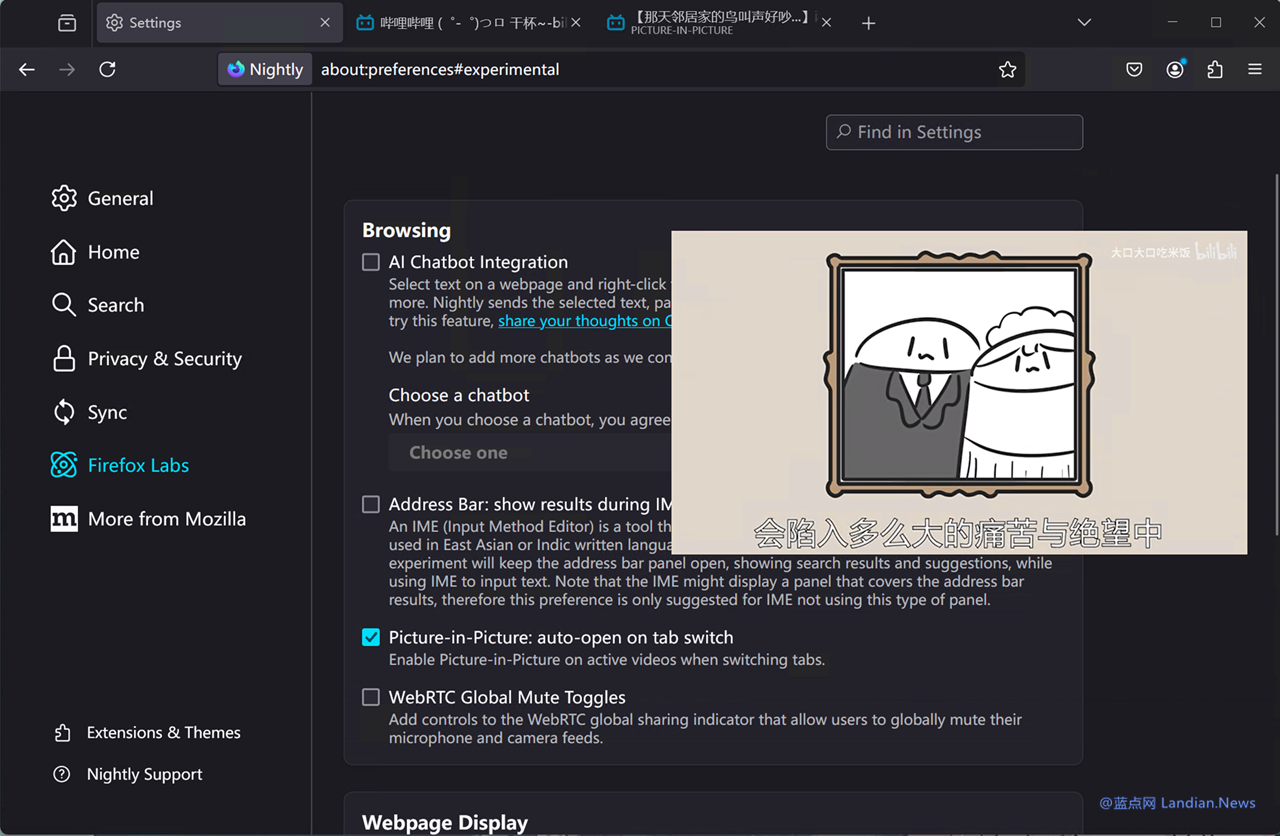The width and height of the screenshot is (1280, 836).
Task: Click the Home house icon in sidebar
Action: pyautogui.click(x=64, y=252)
